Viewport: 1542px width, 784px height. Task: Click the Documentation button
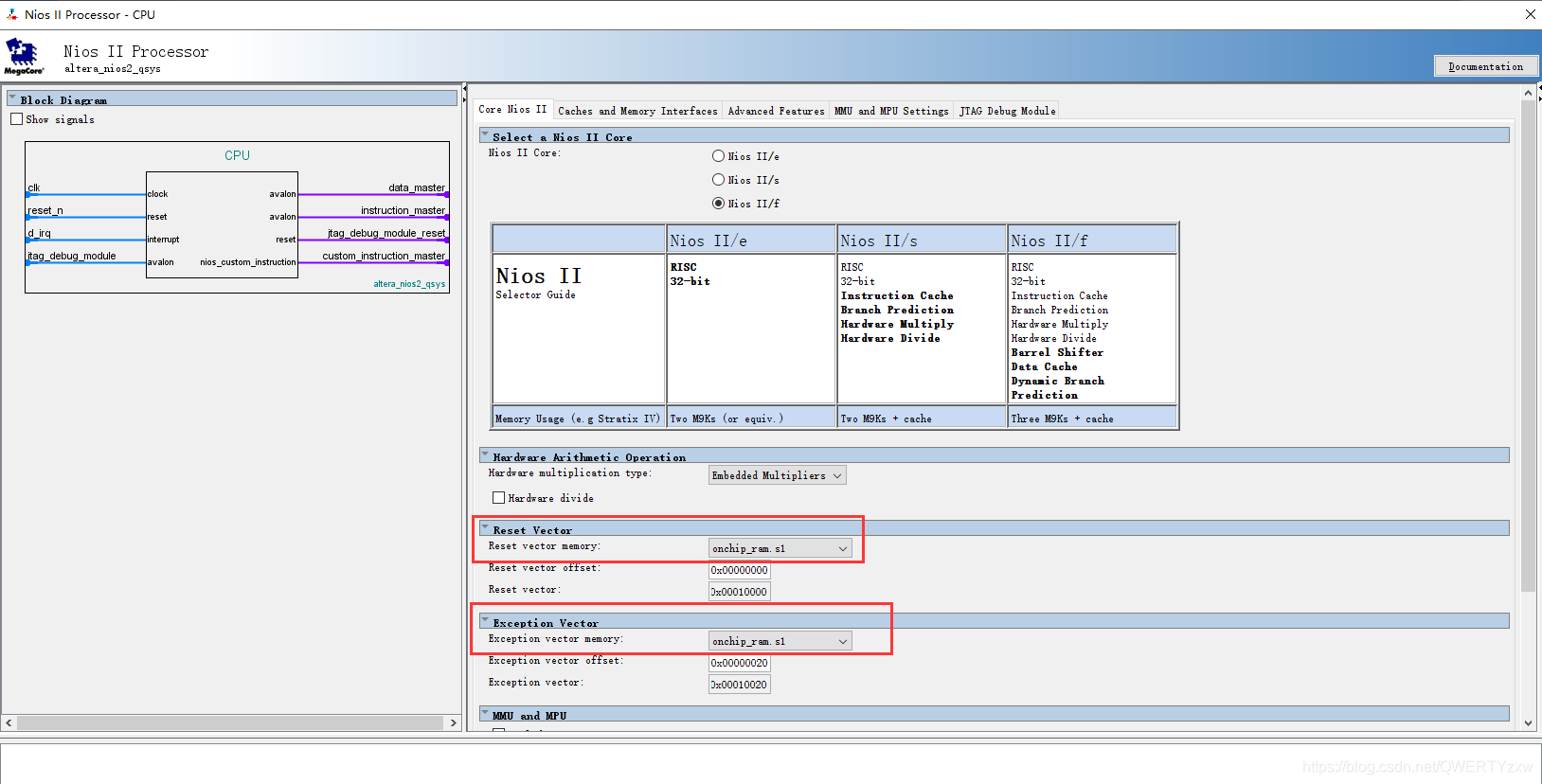(1486, 66)
